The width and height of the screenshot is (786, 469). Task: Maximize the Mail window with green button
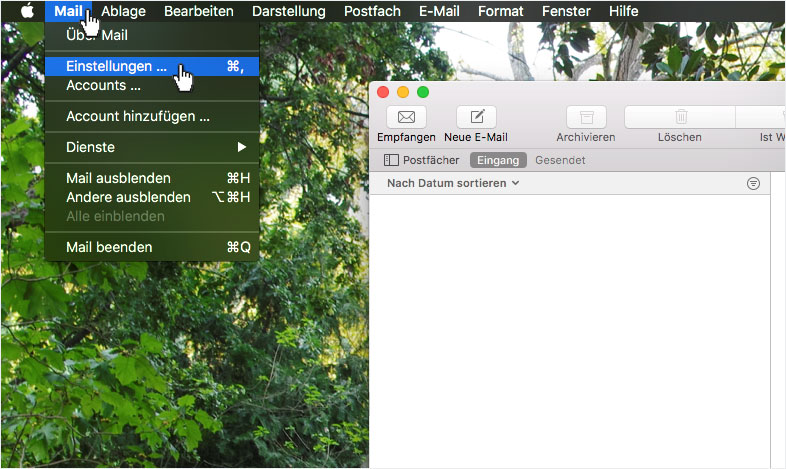(423, 92)
